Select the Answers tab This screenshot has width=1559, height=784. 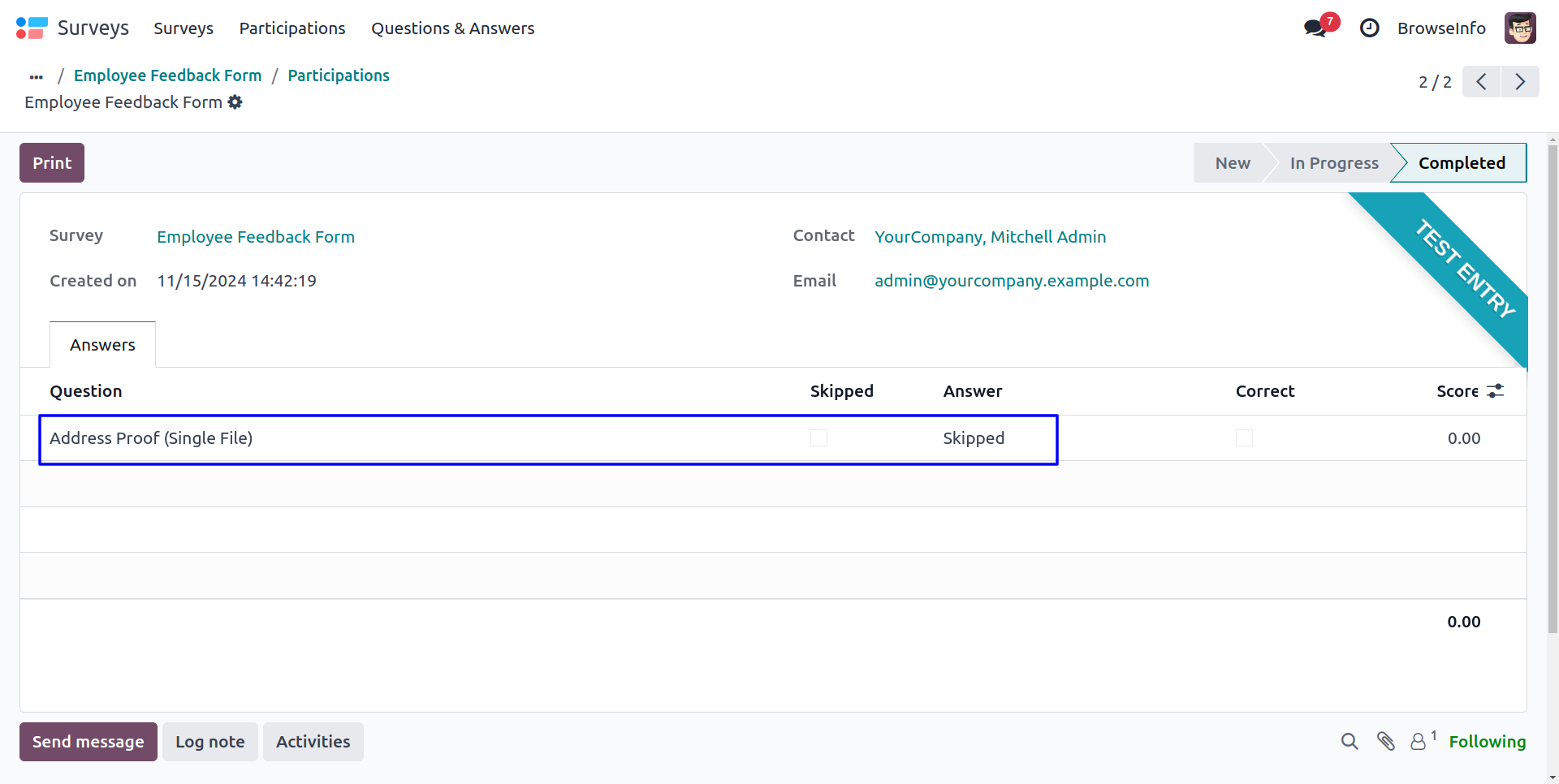tap(102, 345)
